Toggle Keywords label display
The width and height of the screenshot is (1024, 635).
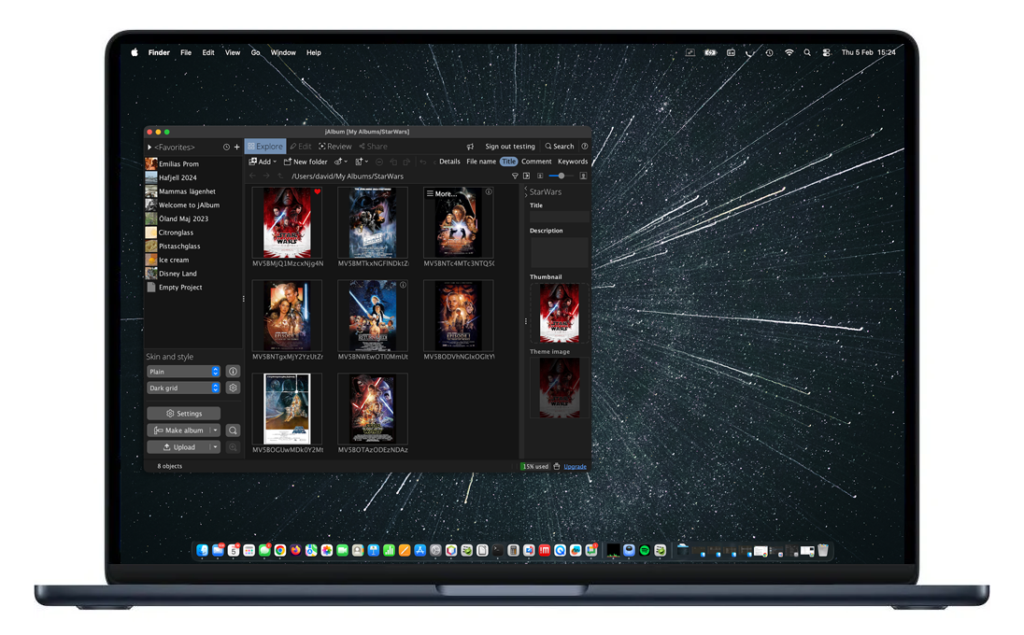coord(572,161)
